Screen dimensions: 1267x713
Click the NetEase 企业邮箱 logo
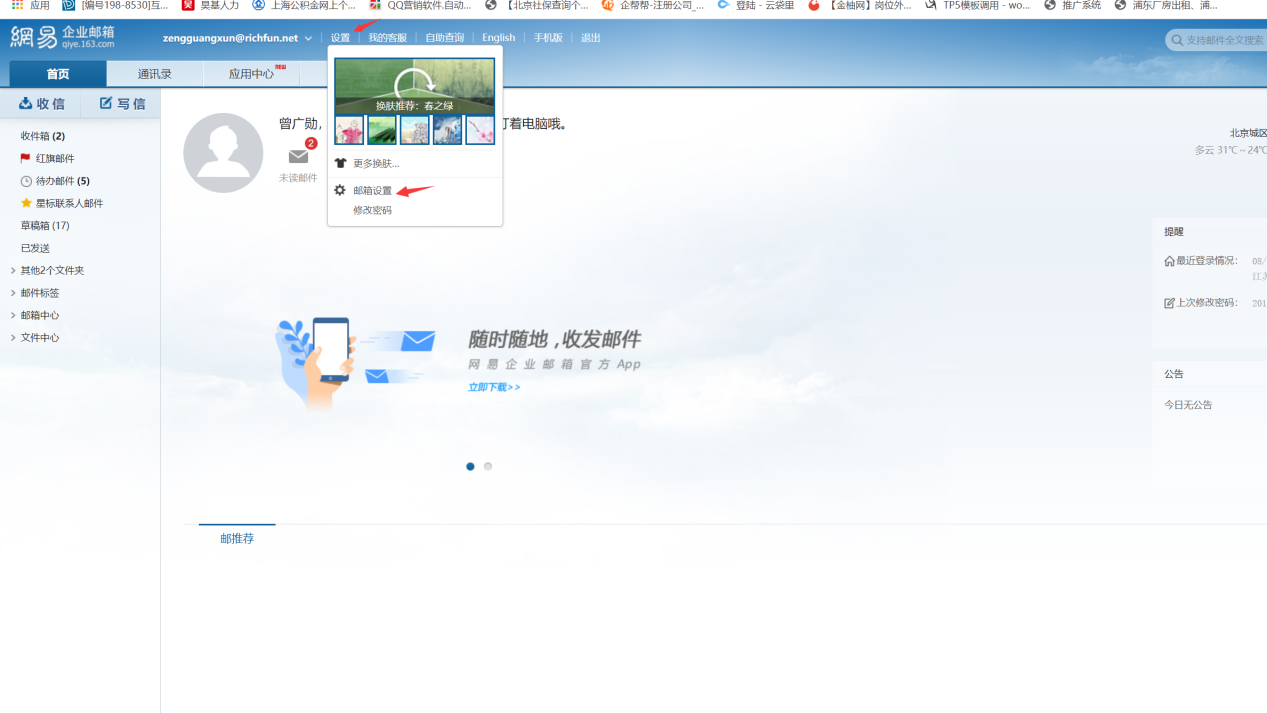[x=63, y=38]
